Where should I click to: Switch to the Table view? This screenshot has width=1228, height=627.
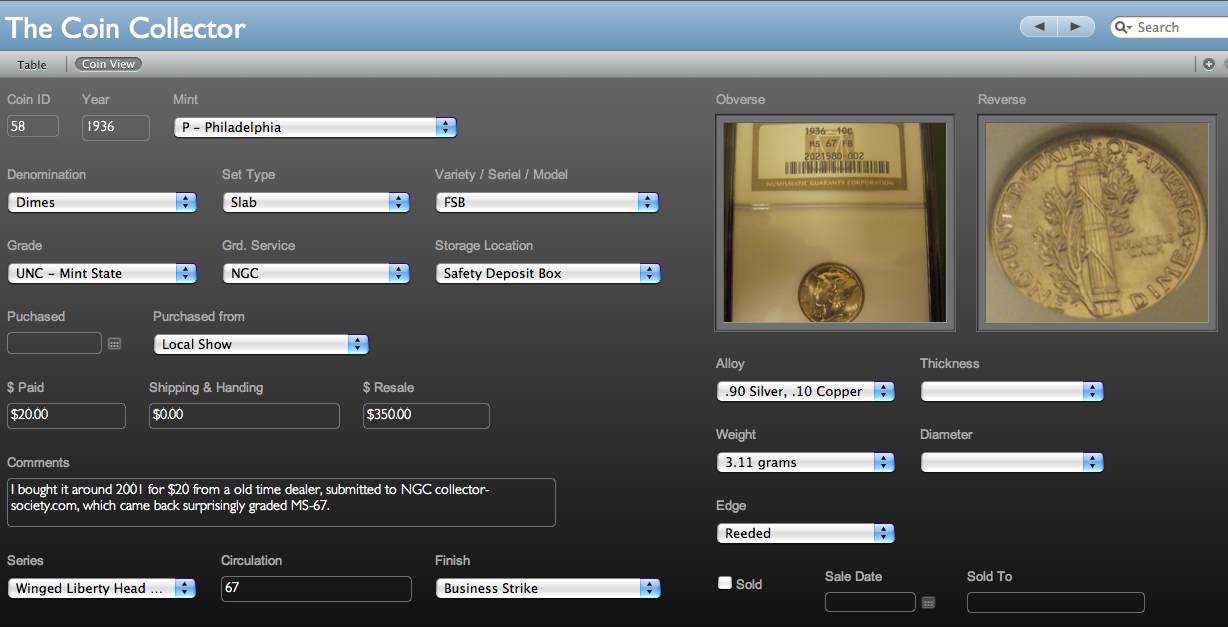click(32, 64)
